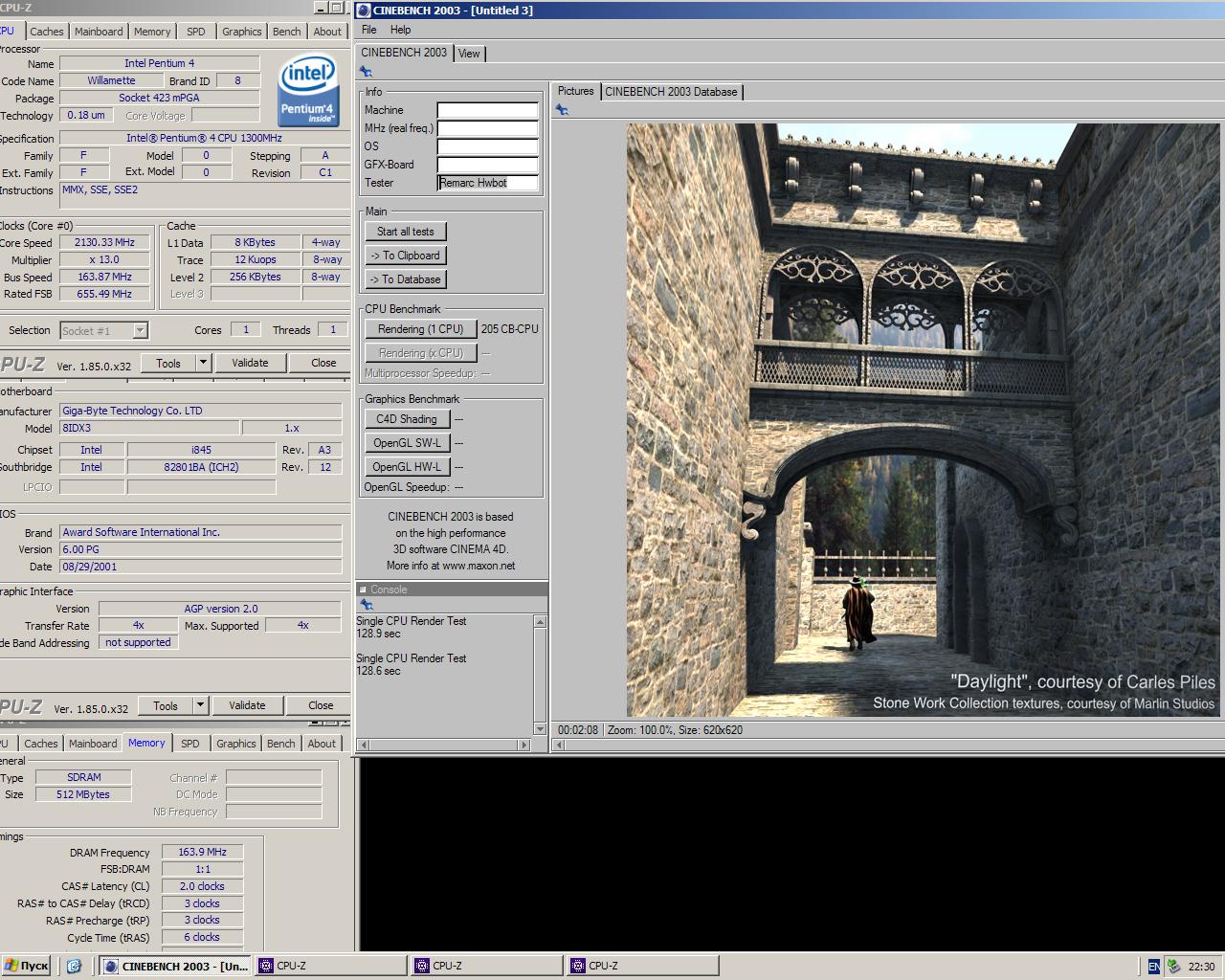The height and width of the screenshot is (980, 1225).
Task: Click Validate in the top CPU-Z window
Action: [250, 363]
